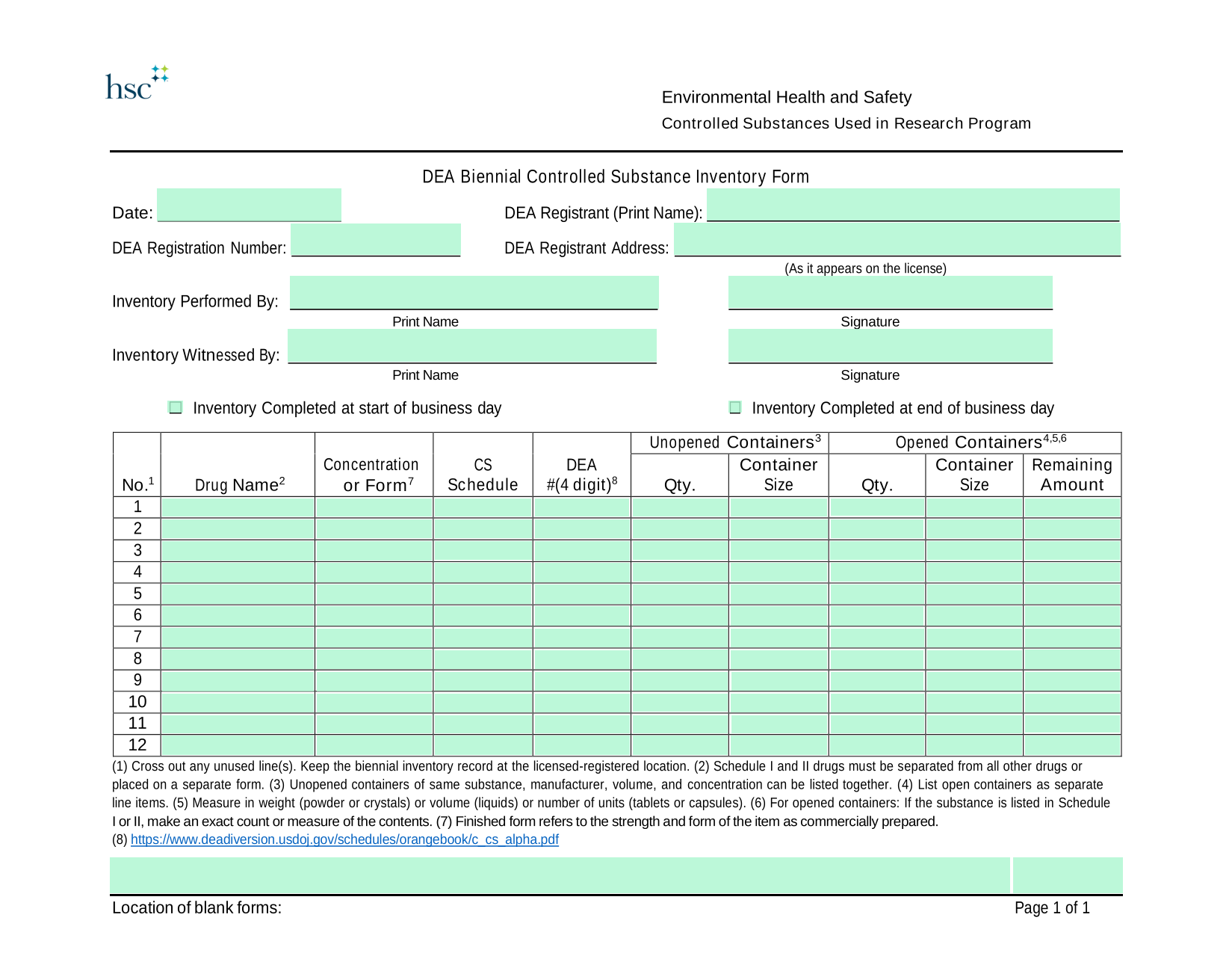Click Inventory Performed By signature field
Screen dimensions: 1232x953
(891, 293)
